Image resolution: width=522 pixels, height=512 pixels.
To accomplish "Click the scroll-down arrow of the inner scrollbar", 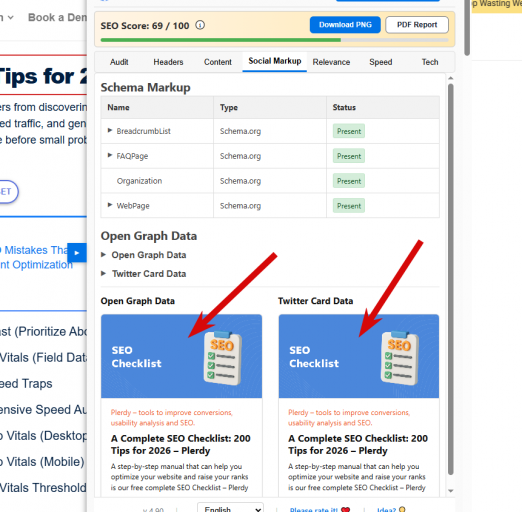I will click(x=451, y=491).
